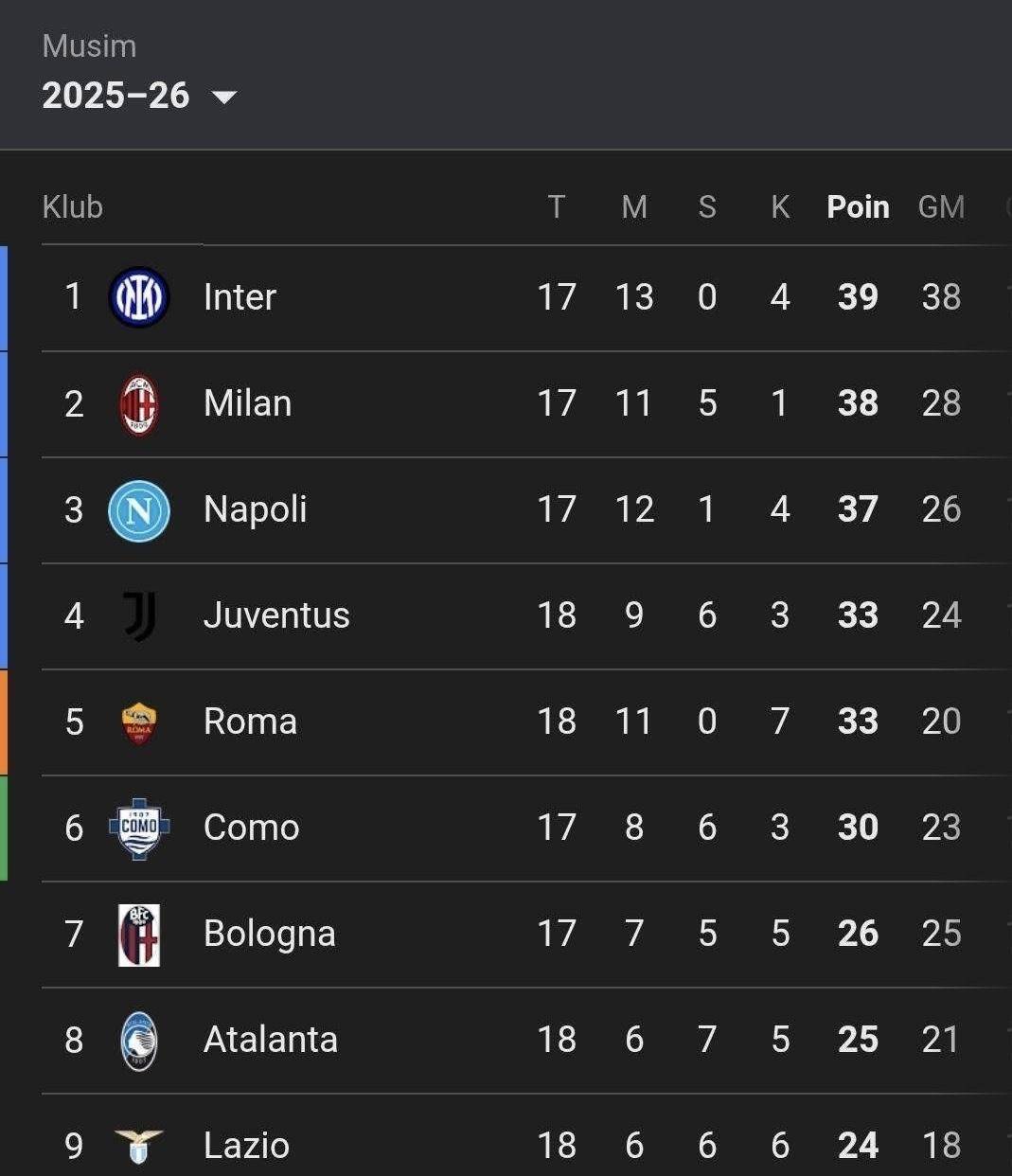This screenshot has width=1012, height=1176.
Task: Select the Poin column header
Action: click(858, 207)
